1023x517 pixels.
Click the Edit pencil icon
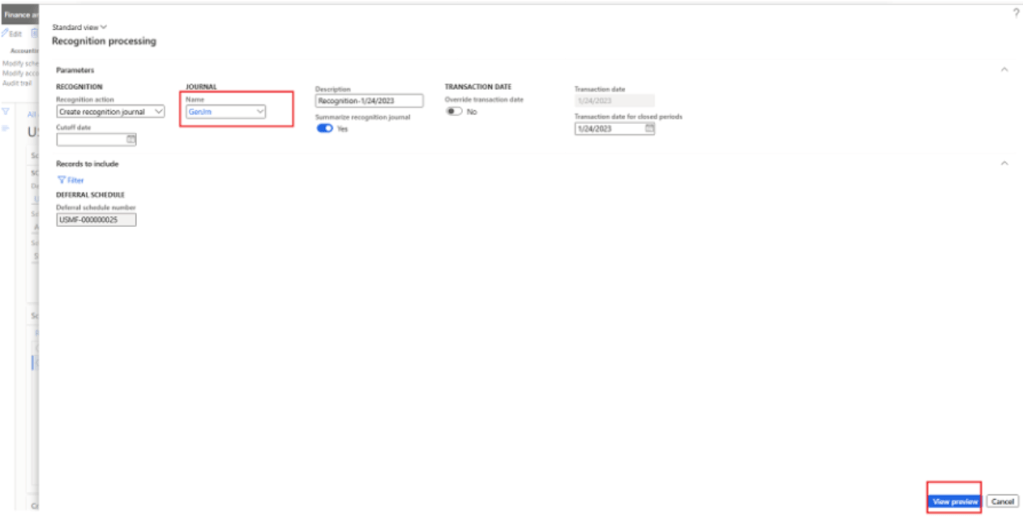click(x=5, y=33)
